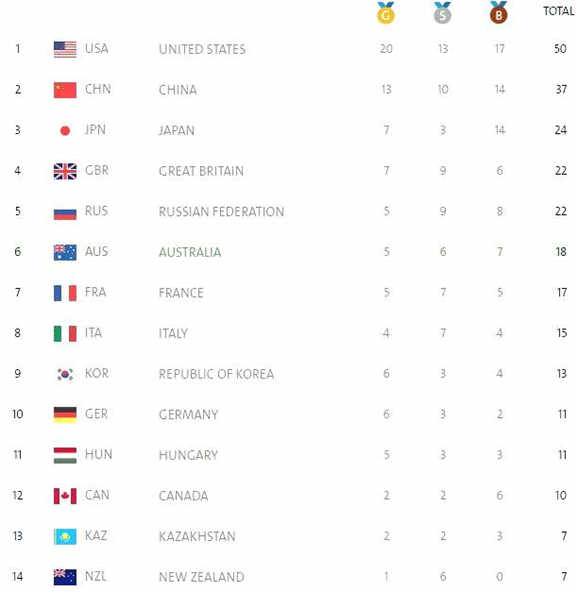
Task: Open the HUNGARY country name
Action: pos(188,455)
